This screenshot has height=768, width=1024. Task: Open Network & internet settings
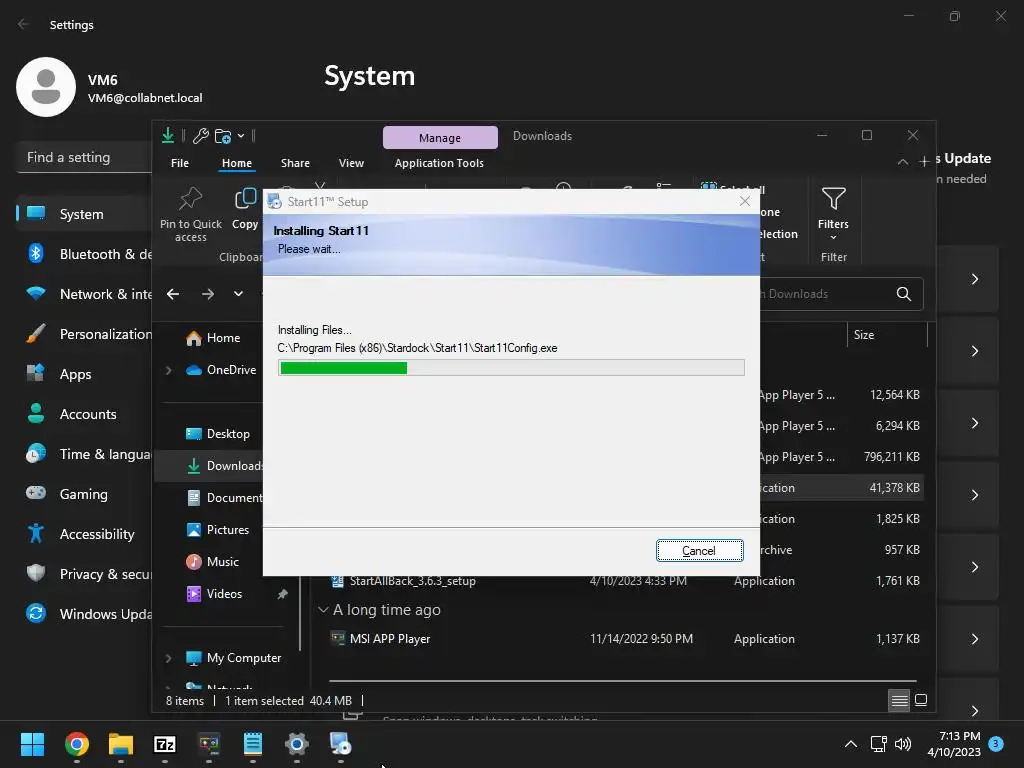coord(85,294)
